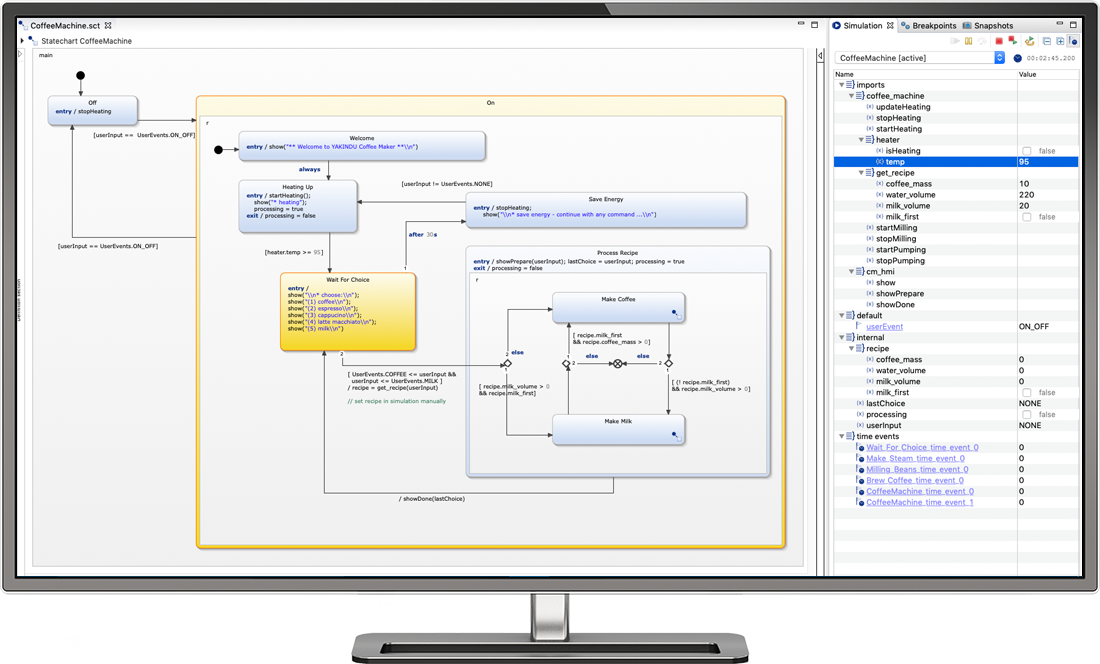
Task: Resume the running simulation
Action: pyautogui.click(x=956, y=41)
